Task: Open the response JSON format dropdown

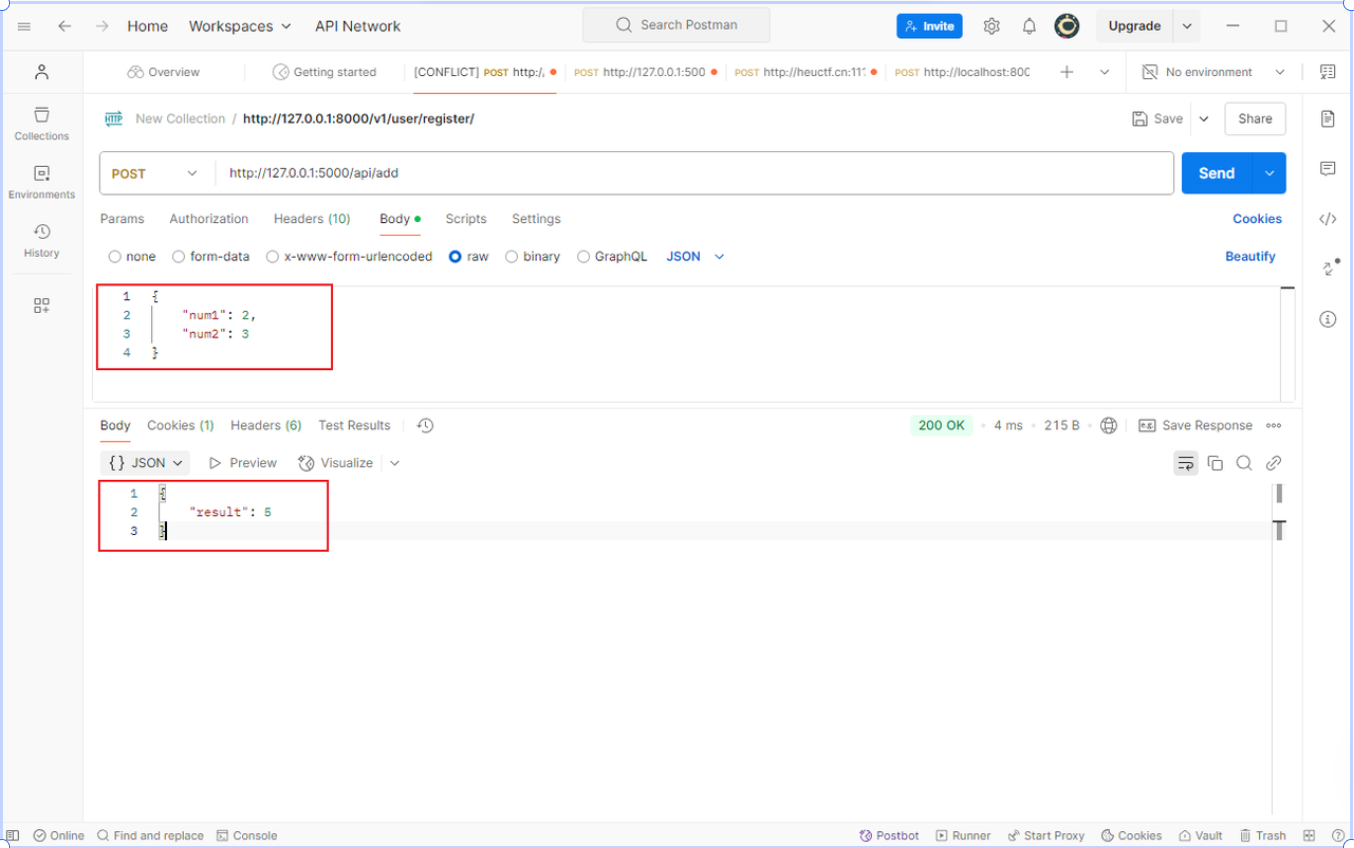Action: click(x=145, y=463)
